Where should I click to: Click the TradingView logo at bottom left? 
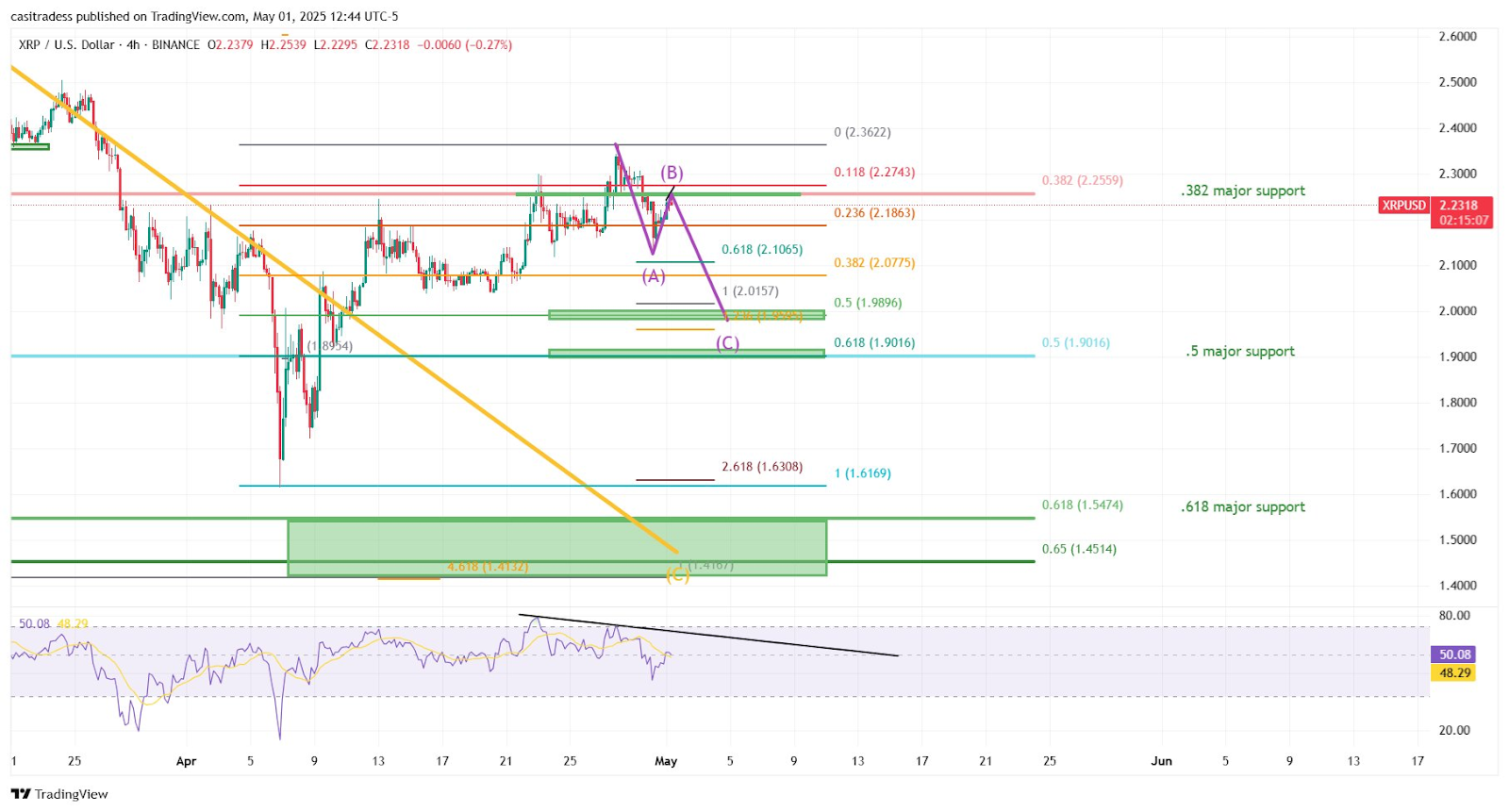(x=59, y=794)
